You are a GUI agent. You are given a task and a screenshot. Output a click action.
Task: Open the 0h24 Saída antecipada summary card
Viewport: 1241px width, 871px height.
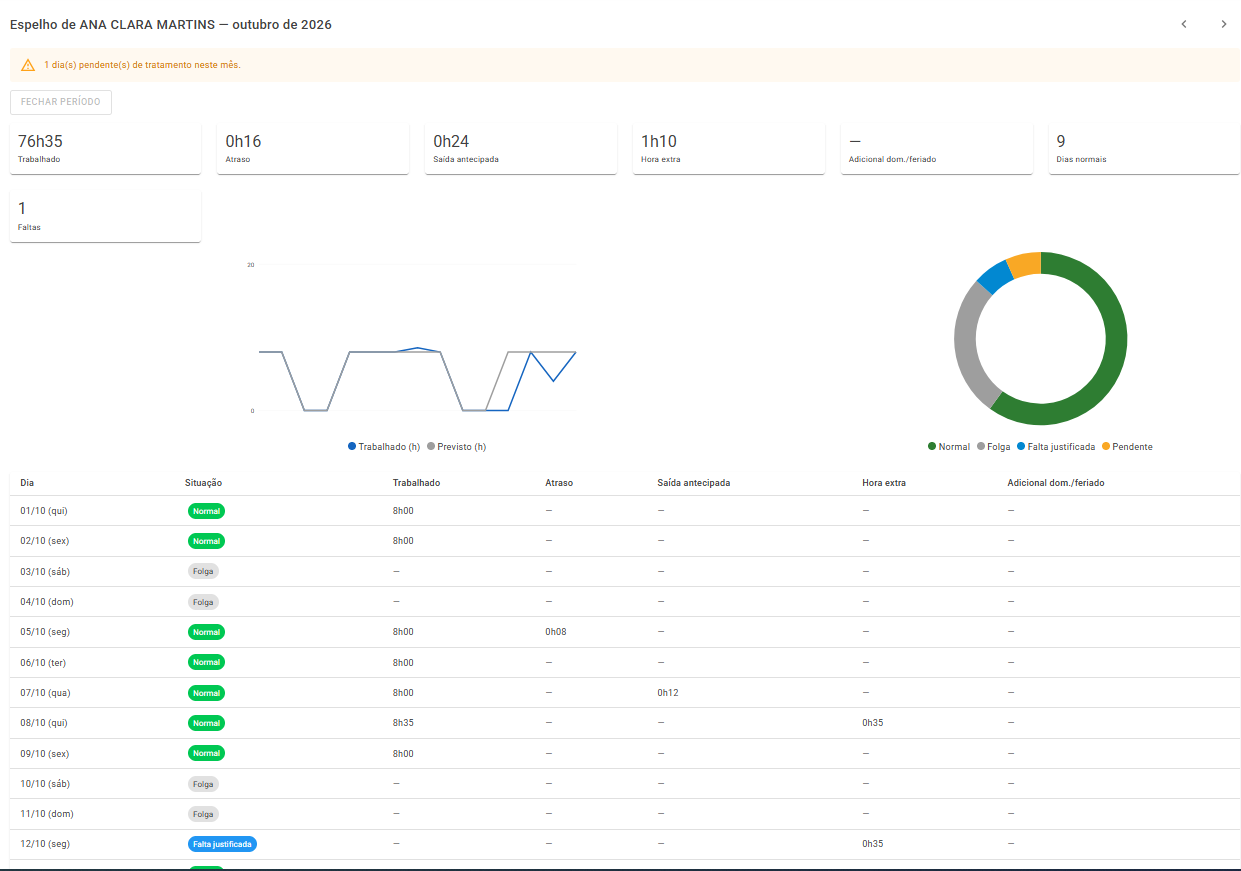[x=521, y=149]
